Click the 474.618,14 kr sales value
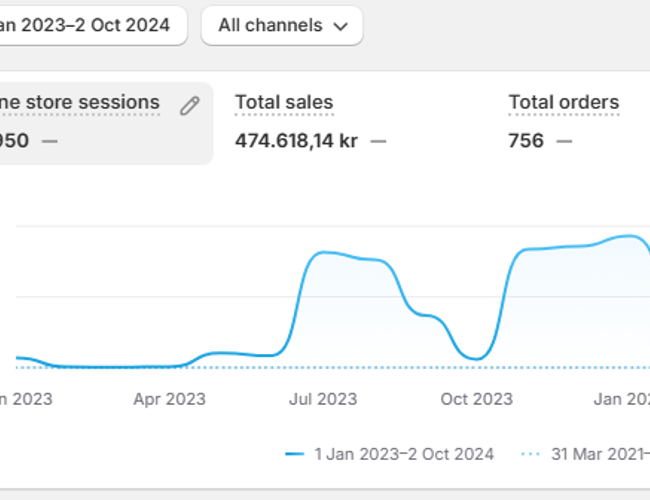Image resolution: width=650 pixels, height=500 pixels. (296, 141)
